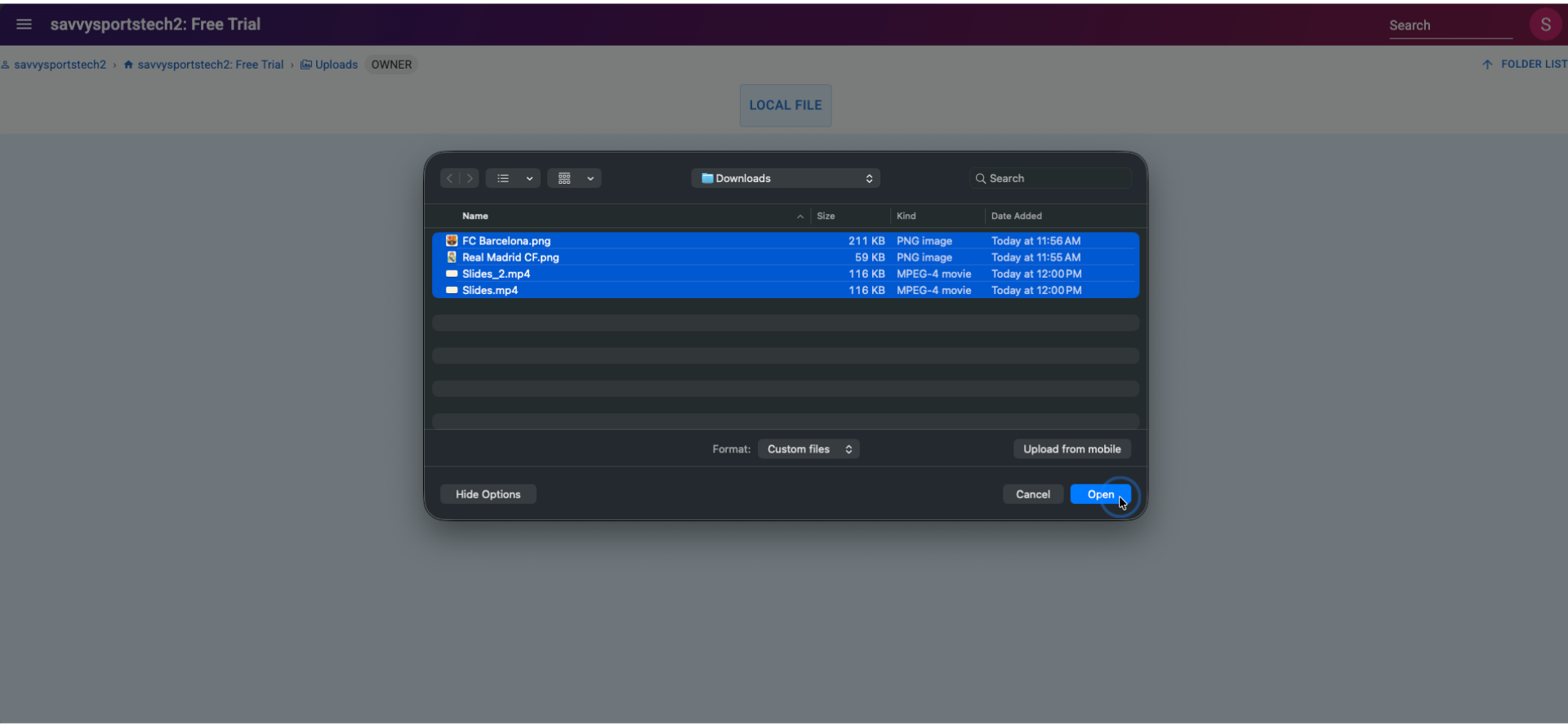Screen dimensions: 1568x727
Task: Click the Slides_2.mp4 file icon
Action: (452, 274)
